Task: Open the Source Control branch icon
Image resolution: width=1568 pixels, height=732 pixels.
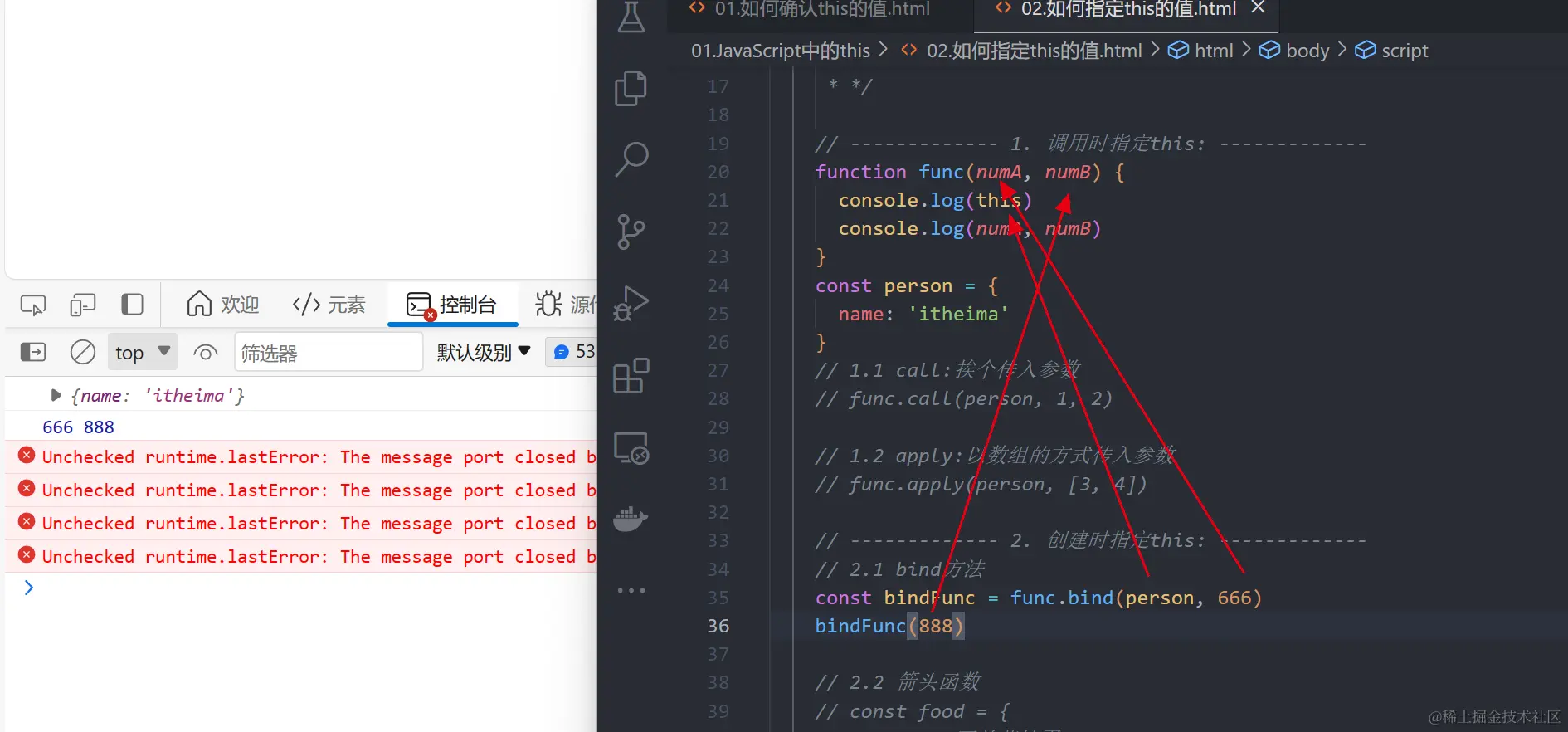Action: [631, 232]
